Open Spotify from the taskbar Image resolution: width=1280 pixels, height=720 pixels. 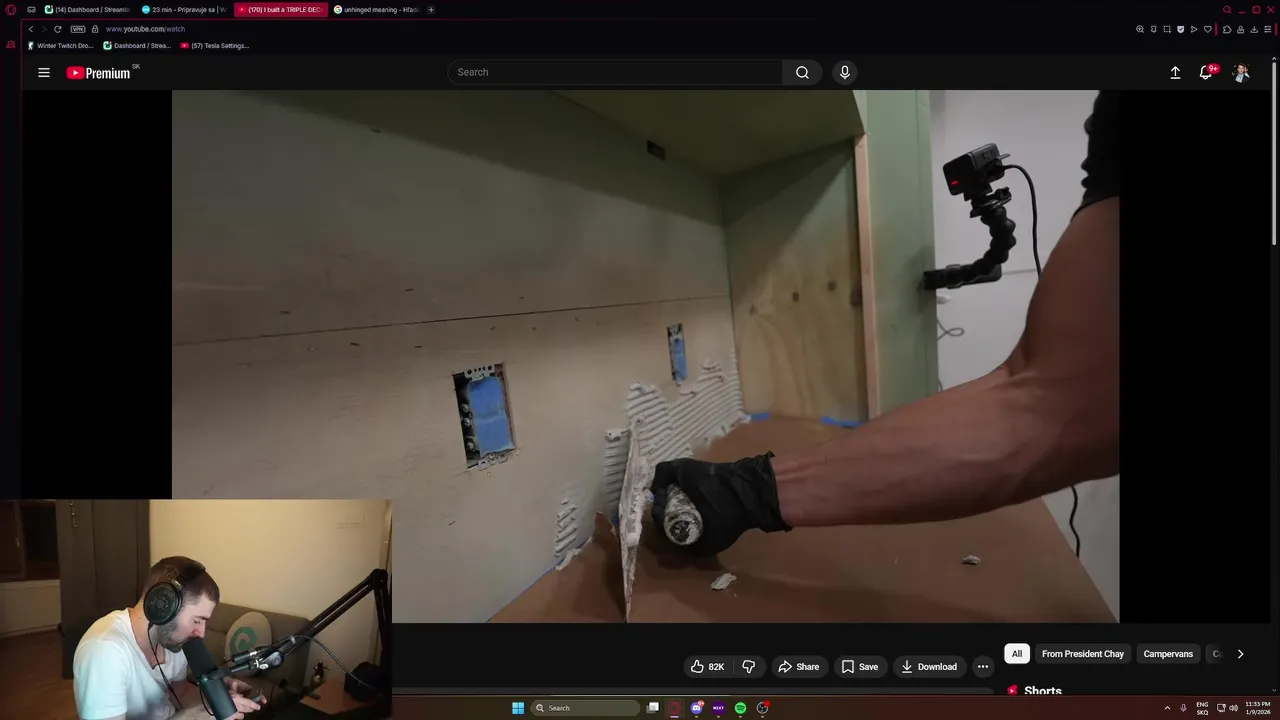(x=740, y=708)
